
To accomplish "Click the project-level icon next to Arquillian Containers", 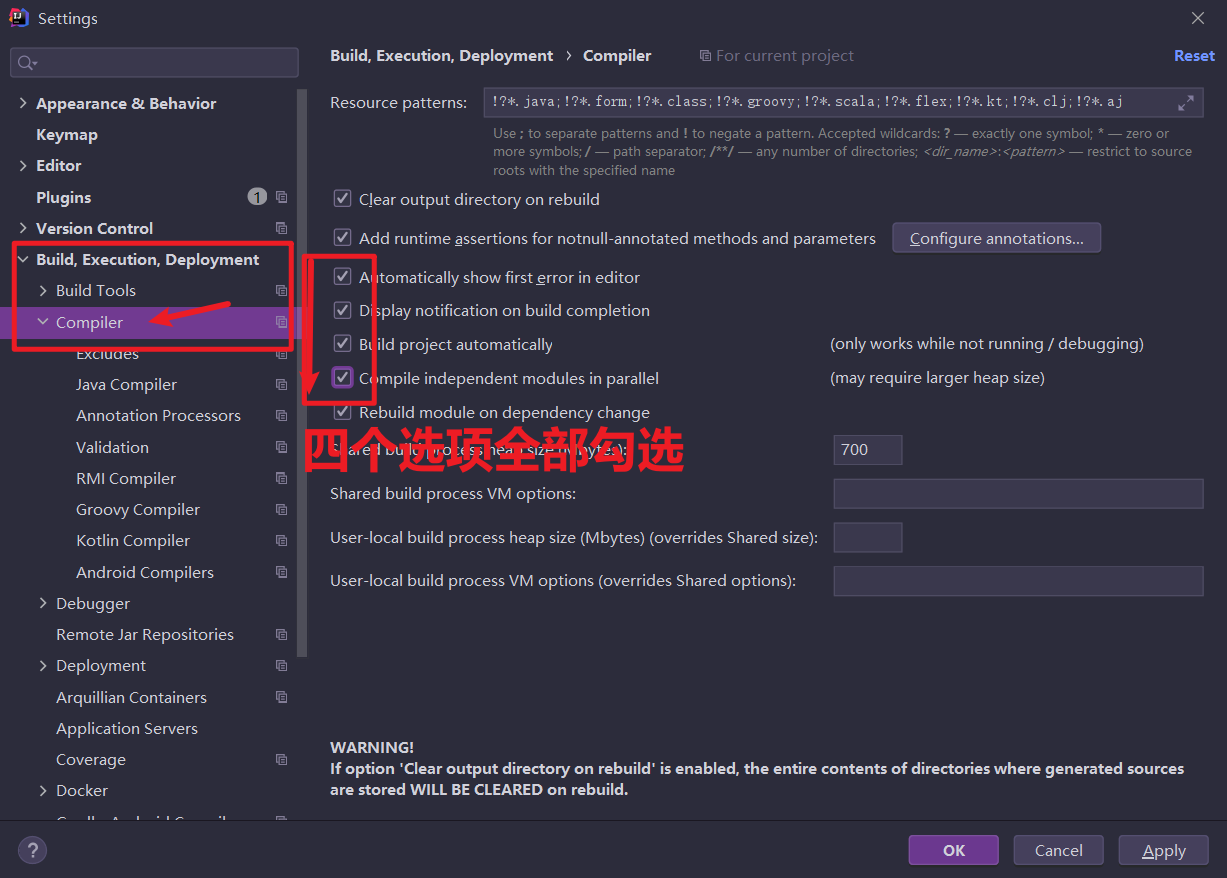I will [282, 697].
